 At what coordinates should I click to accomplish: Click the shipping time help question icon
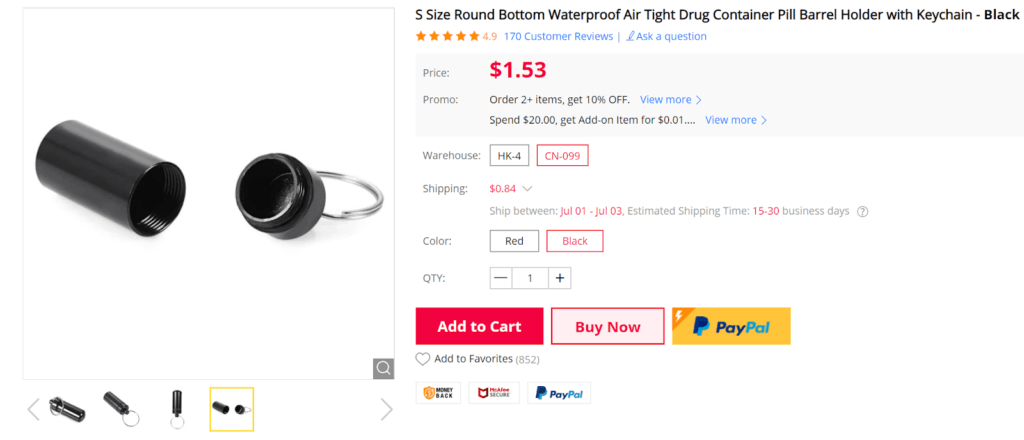click(862, 212)
